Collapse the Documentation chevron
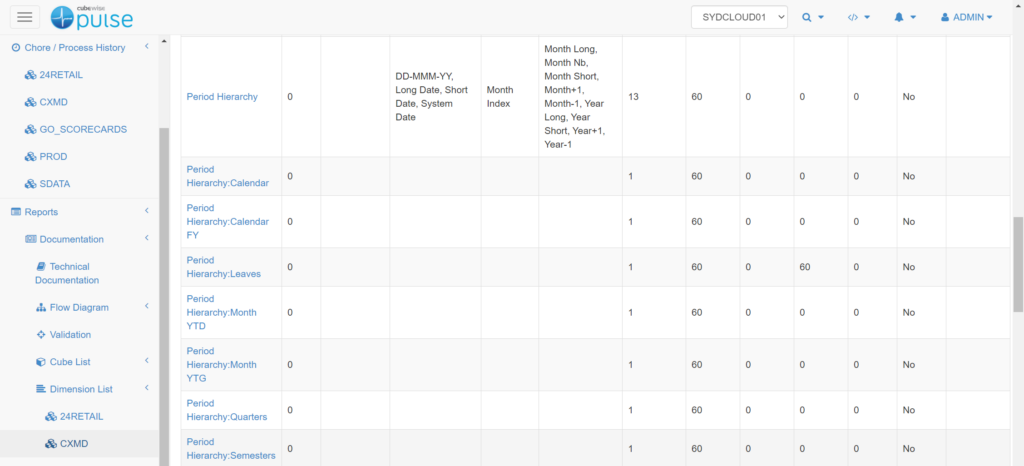Viewport: 1024px width, 466px height. pos(147,239)
